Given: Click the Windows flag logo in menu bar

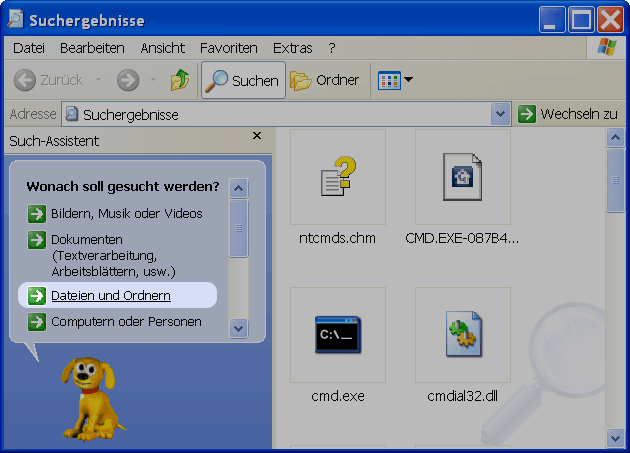Looking at the screenshot, I should pos(607,47).
